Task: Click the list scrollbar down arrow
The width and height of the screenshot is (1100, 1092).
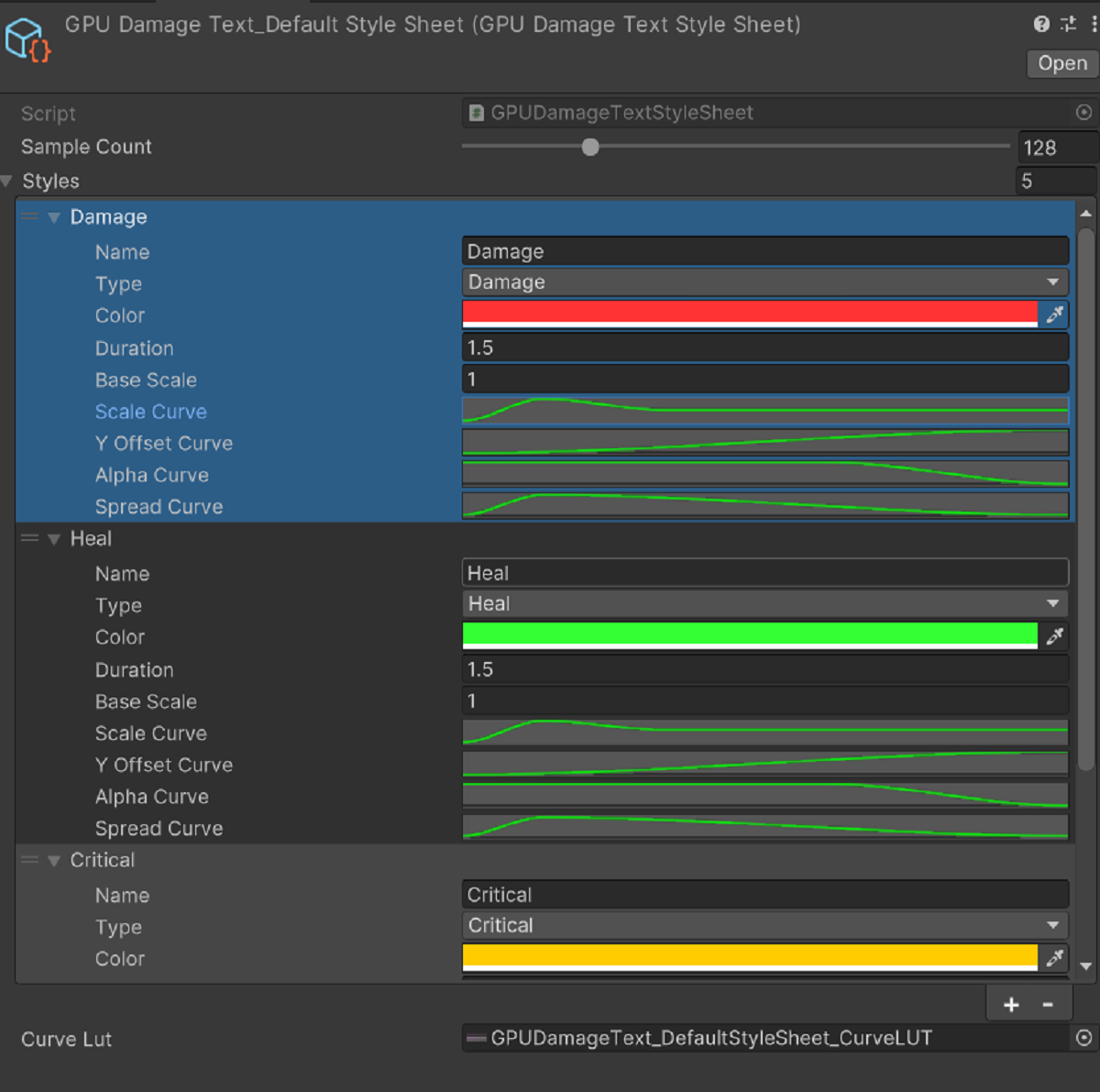Action: [x=1086, y=966]
